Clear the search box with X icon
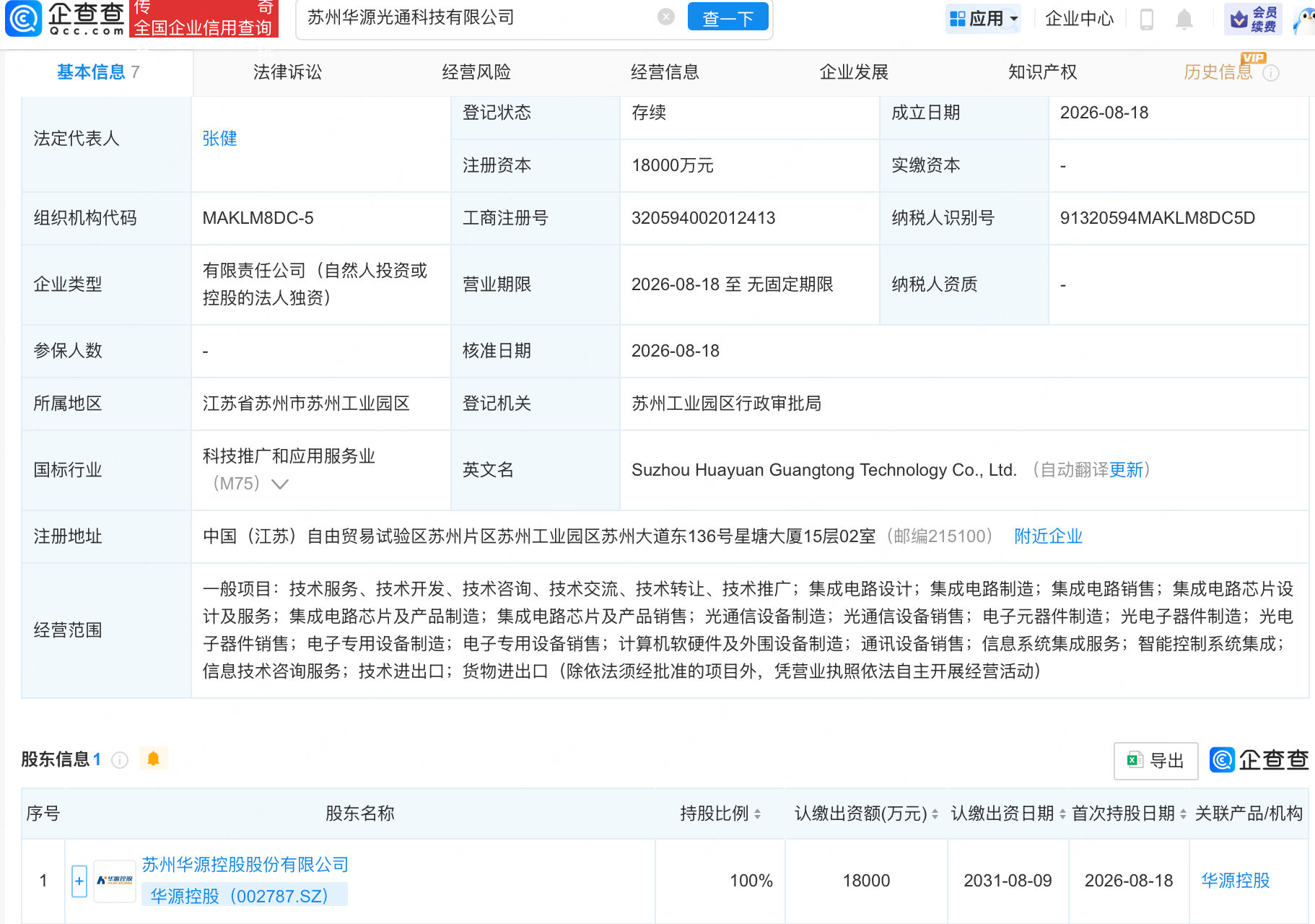The height and width of the screenshot is (924, 1315). pyautogui.click(x=666, y=17)
